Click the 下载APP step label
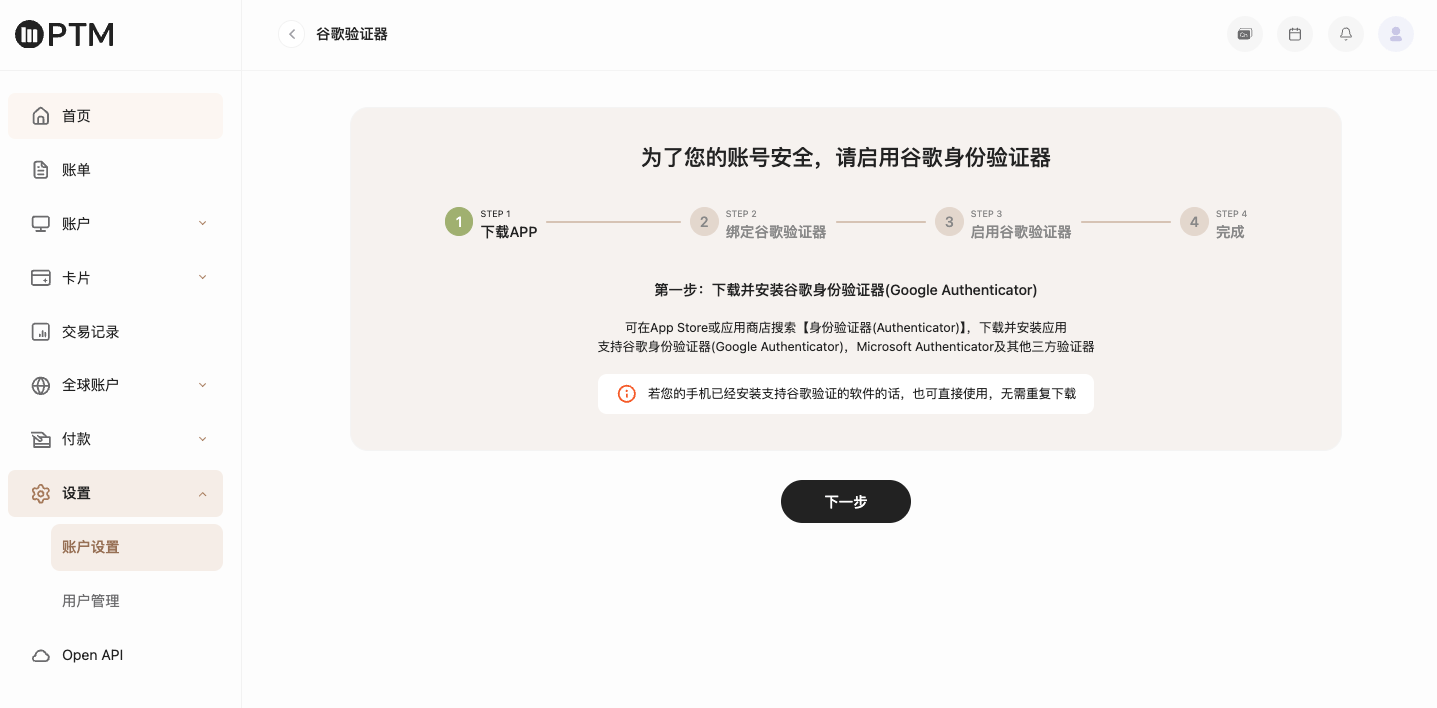Screen dimensions: 1437x708 point(509,232)
